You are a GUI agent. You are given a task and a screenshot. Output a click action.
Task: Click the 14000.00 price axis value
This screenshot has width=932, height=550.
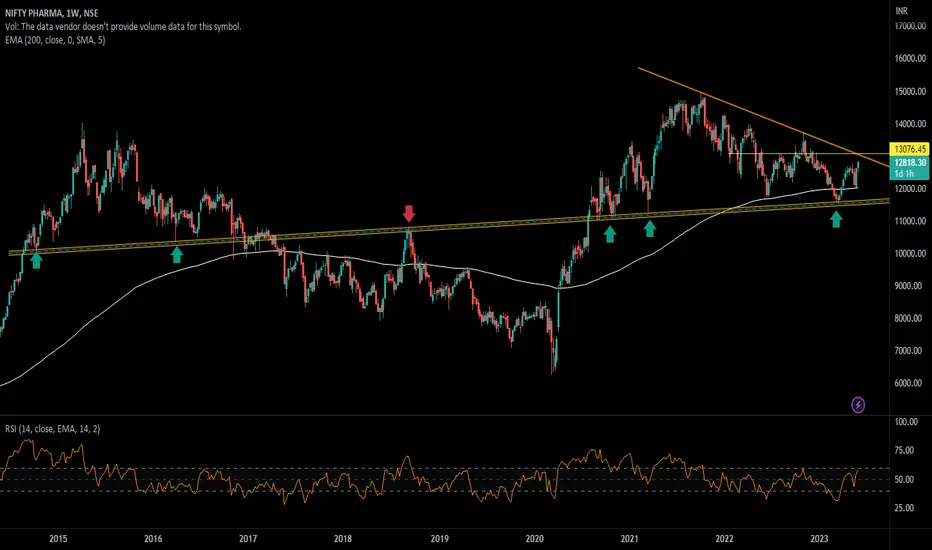910,124
